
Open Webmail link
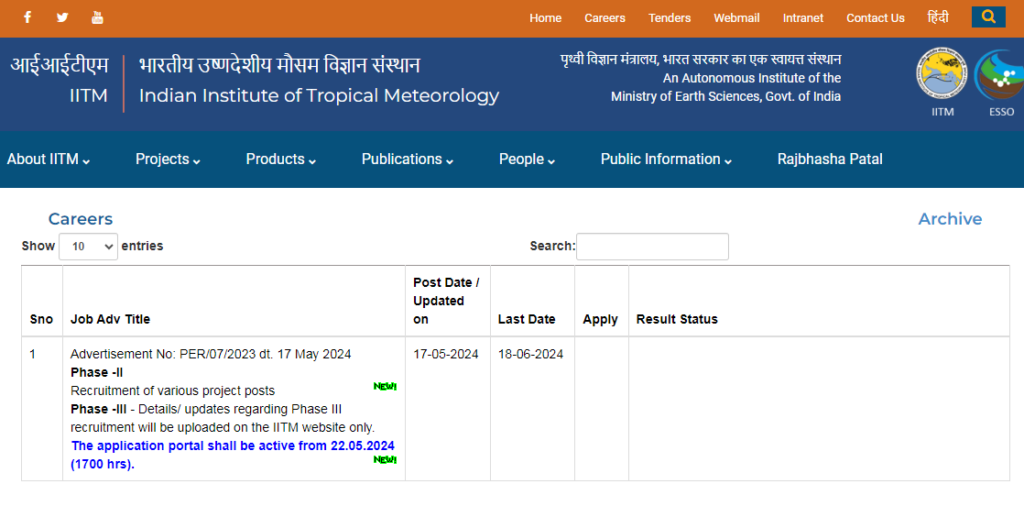click(x=737, y=18)
